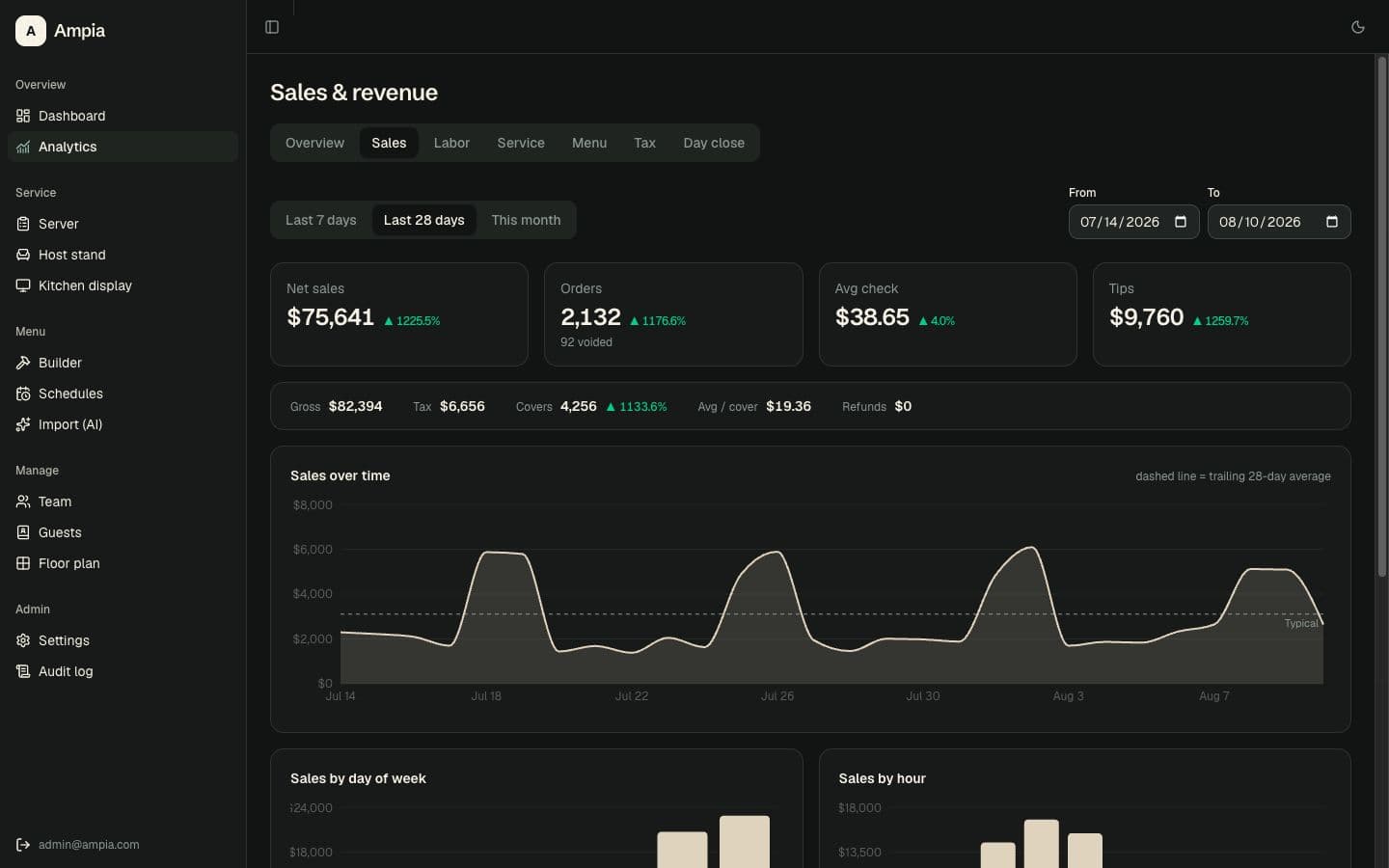Screen dimensions: 1389x868
Task: Click the "Typical" dashed line label
Action: coord(1300,623)
